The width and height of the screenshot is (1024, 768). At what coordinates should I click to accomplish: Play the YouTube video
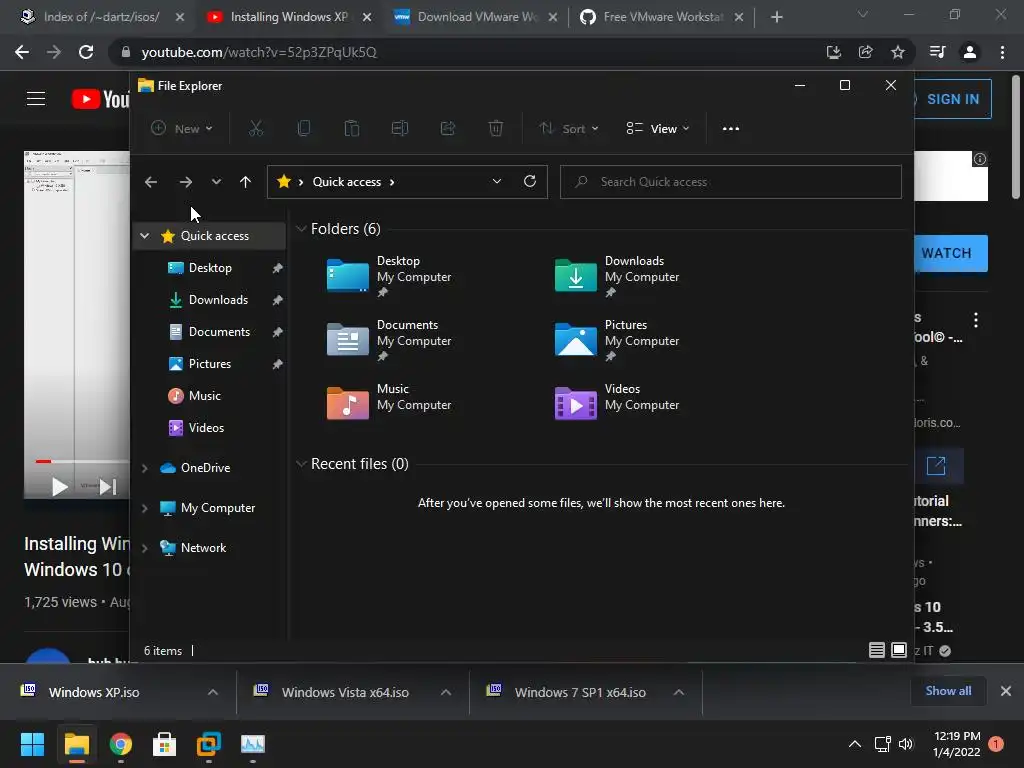point(59,487)
